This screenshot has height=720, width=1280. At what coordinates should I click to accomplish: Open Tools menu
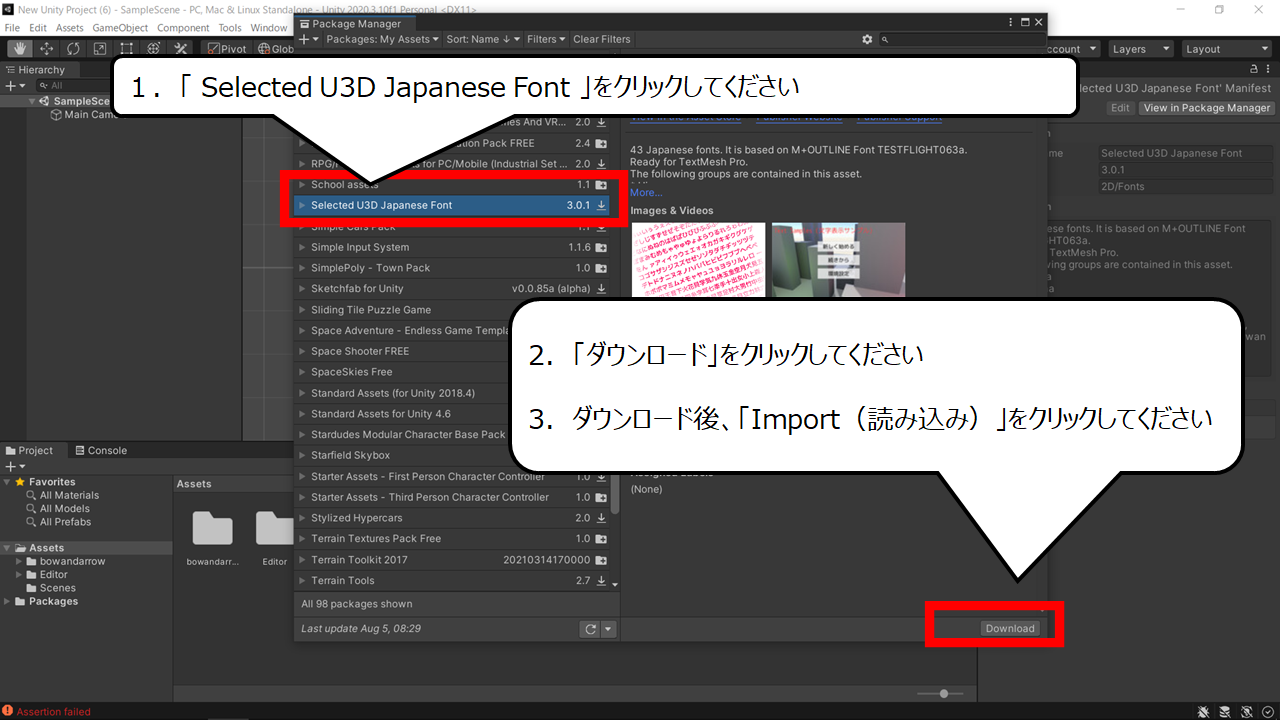(230, 28)
